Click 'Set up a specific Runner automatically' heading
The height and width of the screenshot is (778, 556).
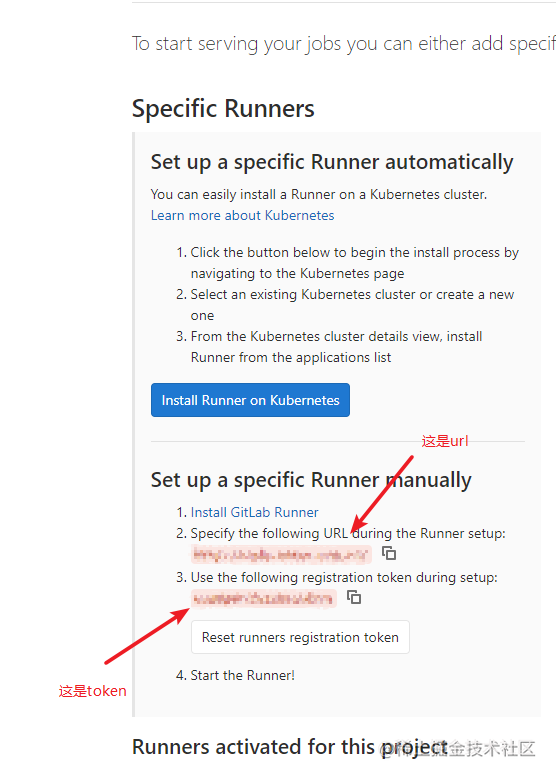click(x=332, y=162)
